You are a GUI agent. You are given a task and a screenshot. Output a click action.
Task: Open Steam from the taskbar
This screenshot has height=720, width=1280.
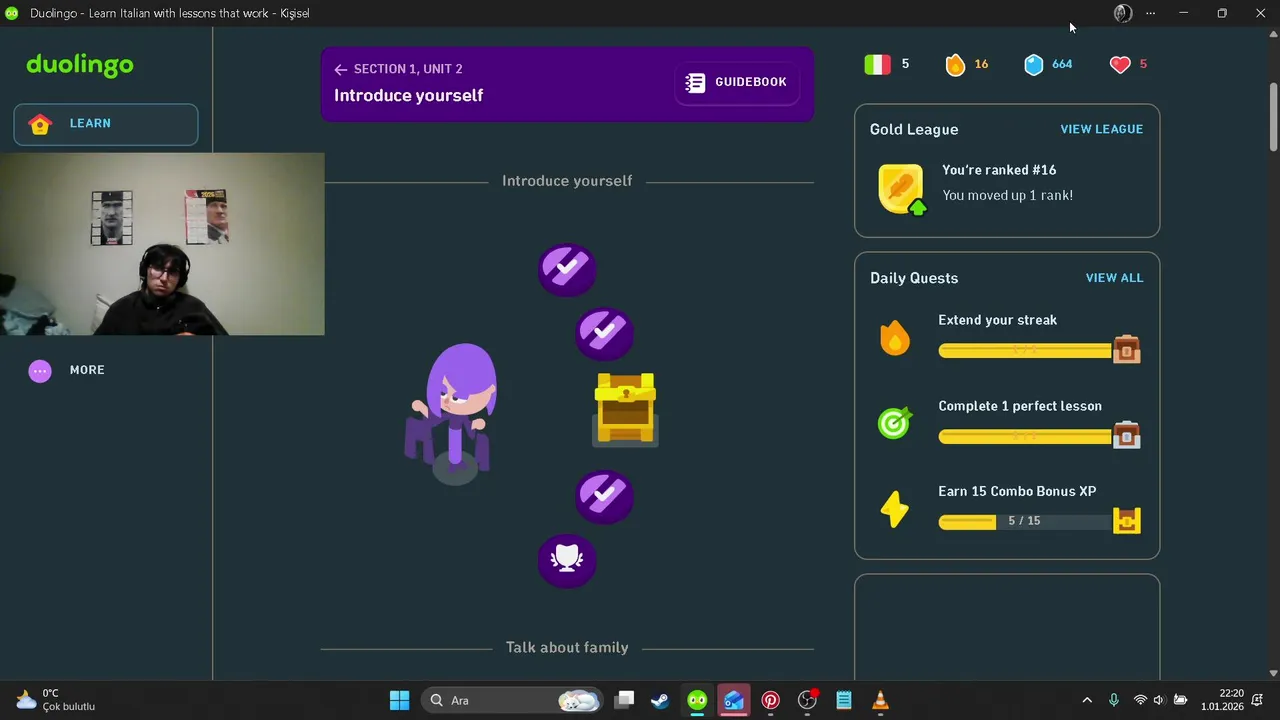[x=660, y=700]
